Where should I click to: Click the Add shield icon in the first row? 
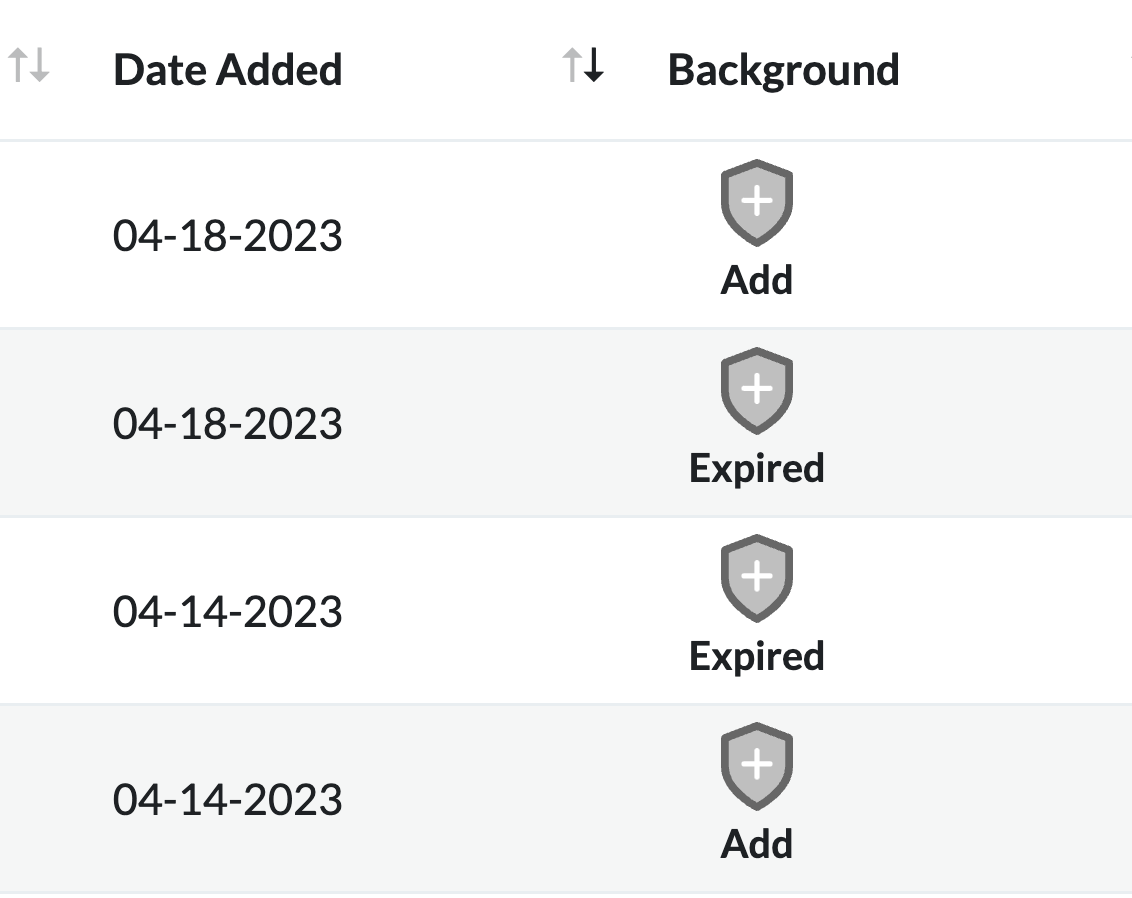tap(756, 199)
